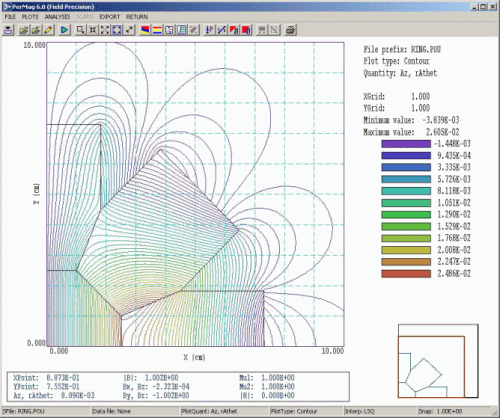The width and height of the screenshot is (500, 418).
Task: Click the 'X (cm)' axis label
Action: (x=194, y=357)
